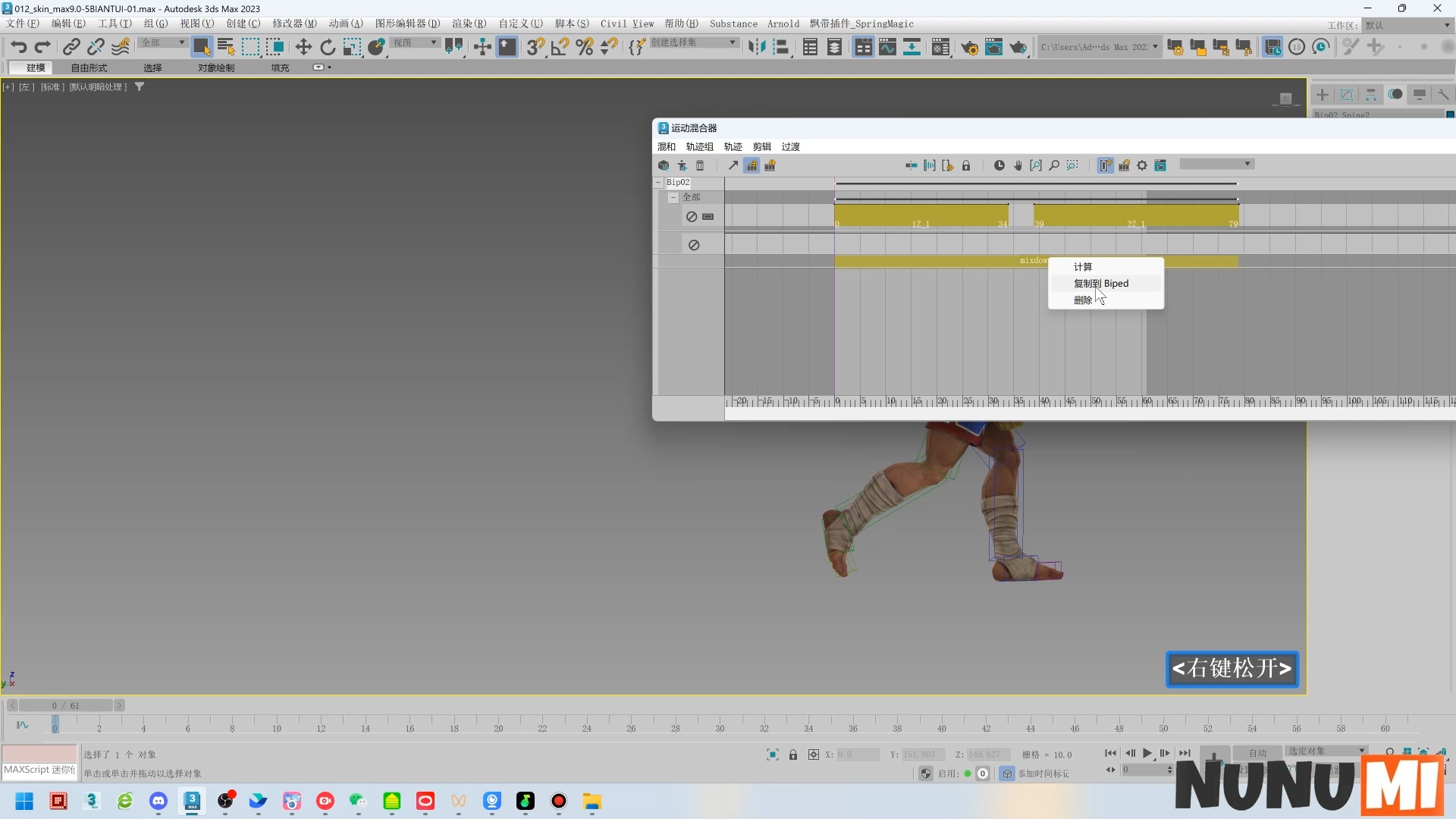Select the Rotate tool in main toolbar
Image resolution: width=1456 pixels, height=819 pixels.
(328, 47)
